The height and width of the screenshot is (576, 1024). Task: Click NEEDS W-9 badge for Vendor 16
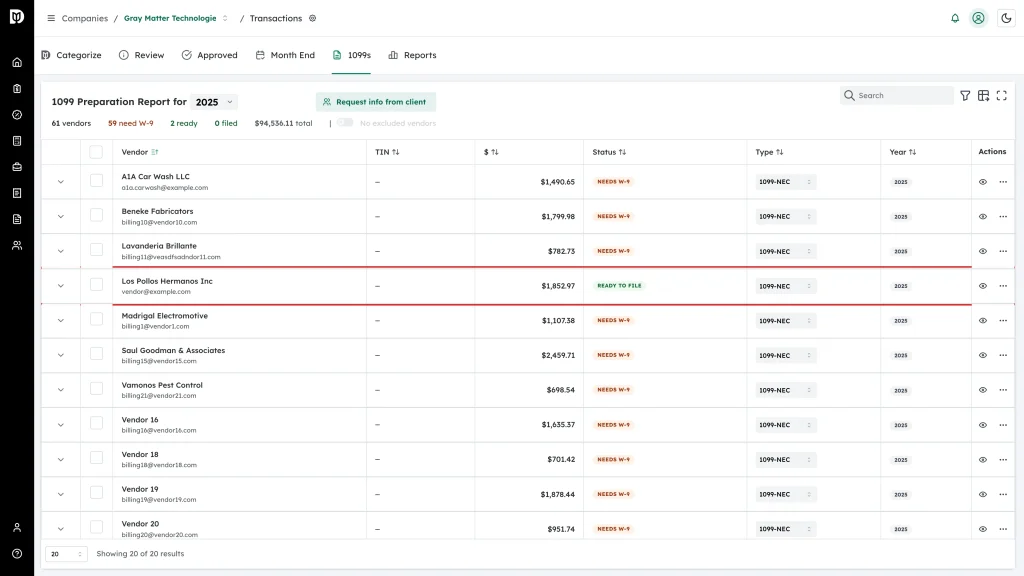click(x=613, y=425)
